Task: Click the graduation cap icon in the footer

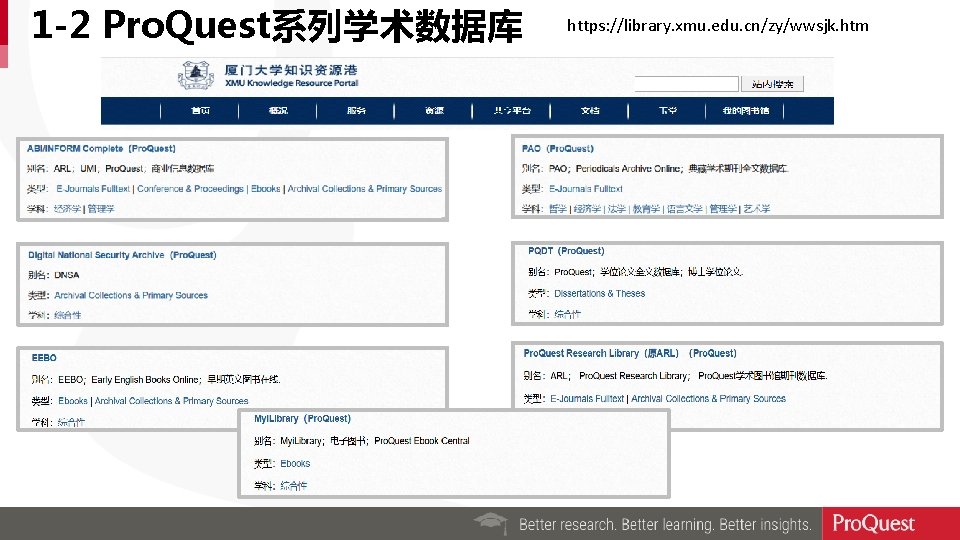Action: (x=490, y=523)
